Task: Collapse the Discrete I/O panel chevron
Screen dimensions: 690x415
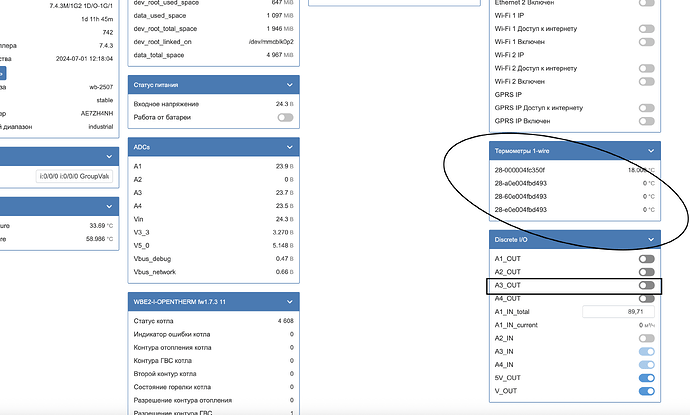Action: 651,239
